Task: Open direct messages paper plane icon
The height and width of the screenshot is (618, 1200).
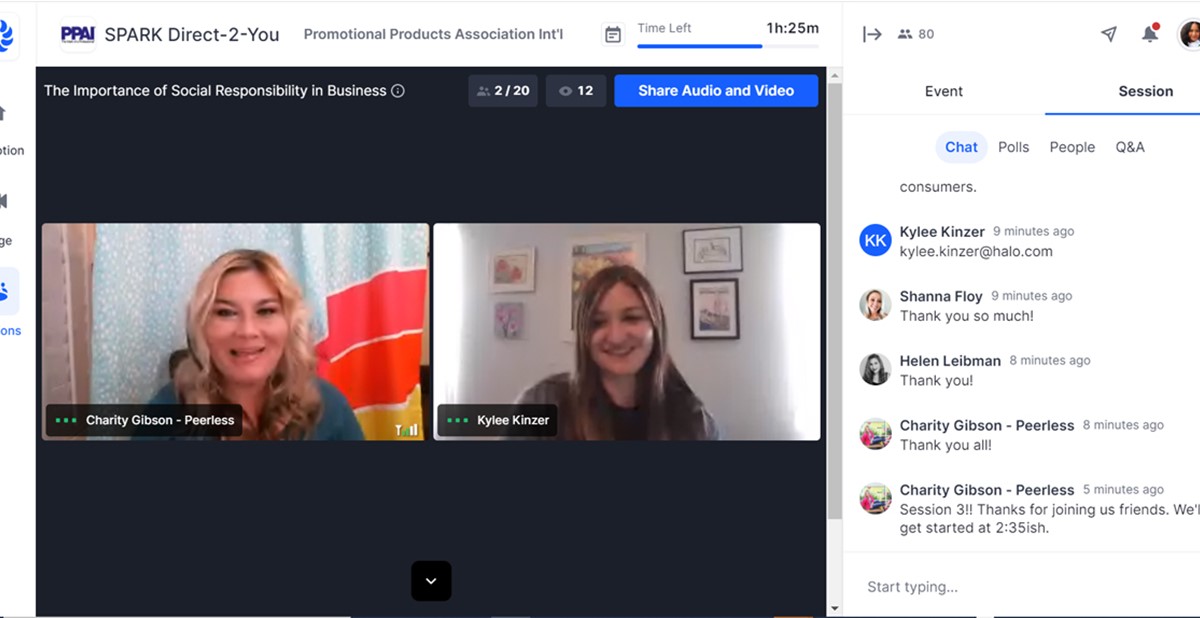Action: pos(1108,34)
